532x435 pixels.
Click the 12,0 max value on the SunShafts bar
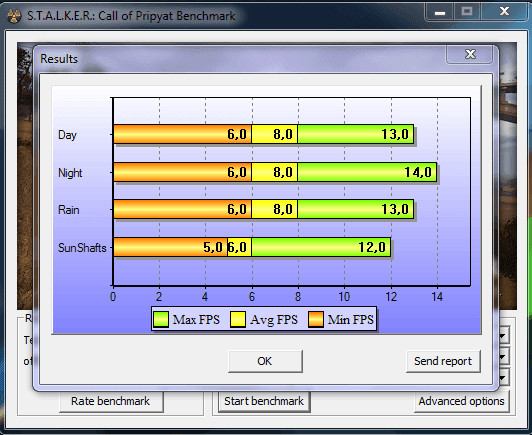(372, 247)
